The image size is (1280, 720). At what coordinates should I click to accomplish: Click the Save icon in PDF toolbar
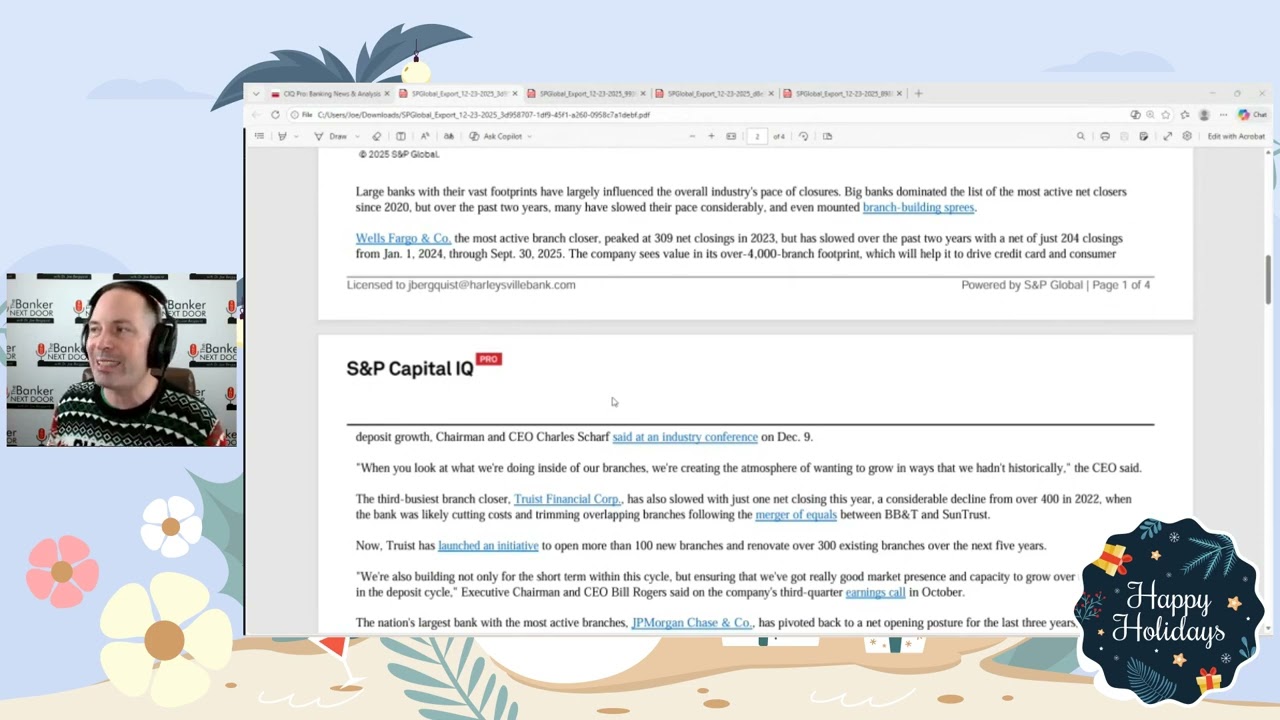click(x=1124, y=136)
